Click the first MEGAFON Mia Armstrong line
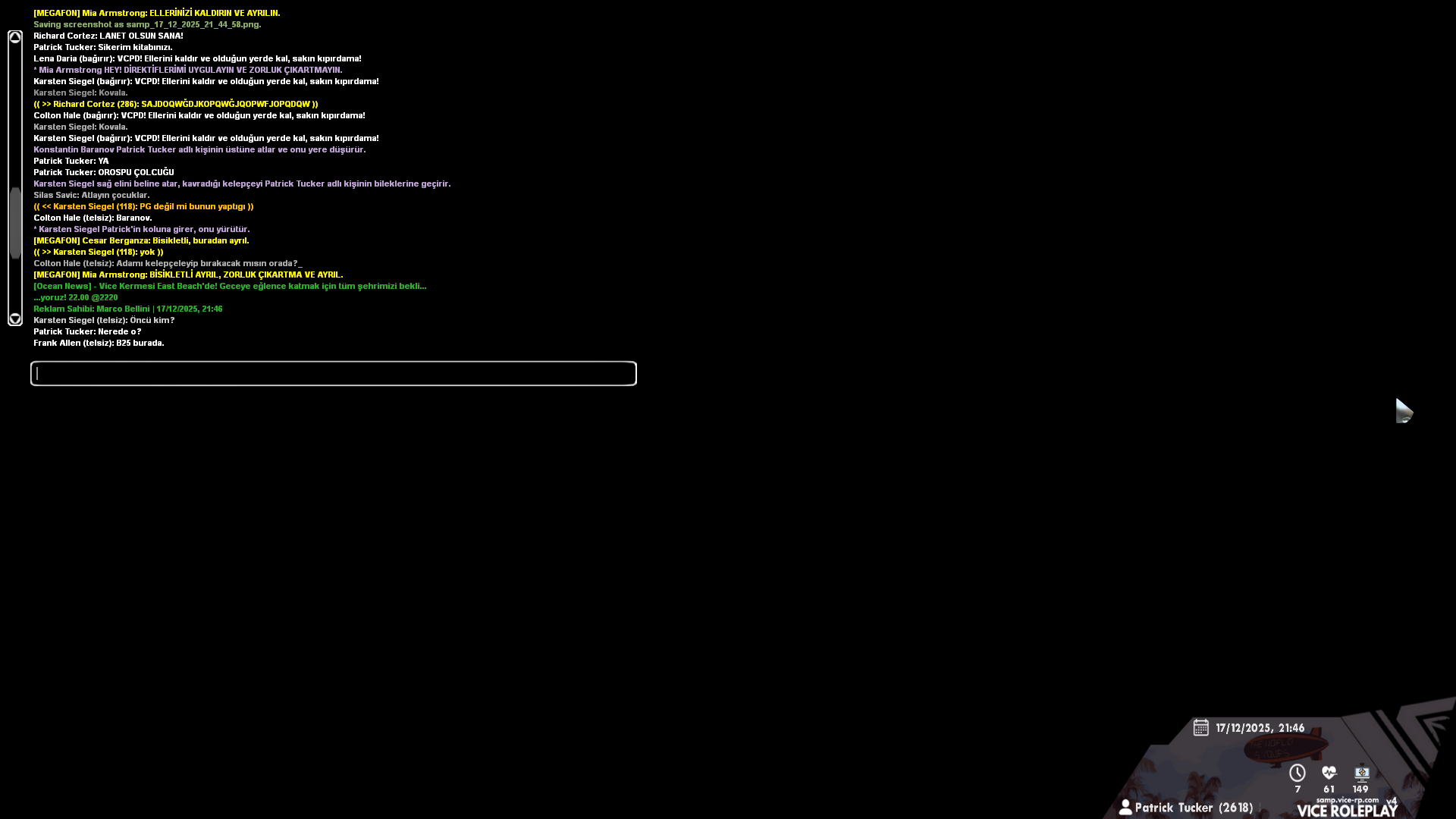The height and width of the screenshot is (819, 1456). [x=156, y=13]
